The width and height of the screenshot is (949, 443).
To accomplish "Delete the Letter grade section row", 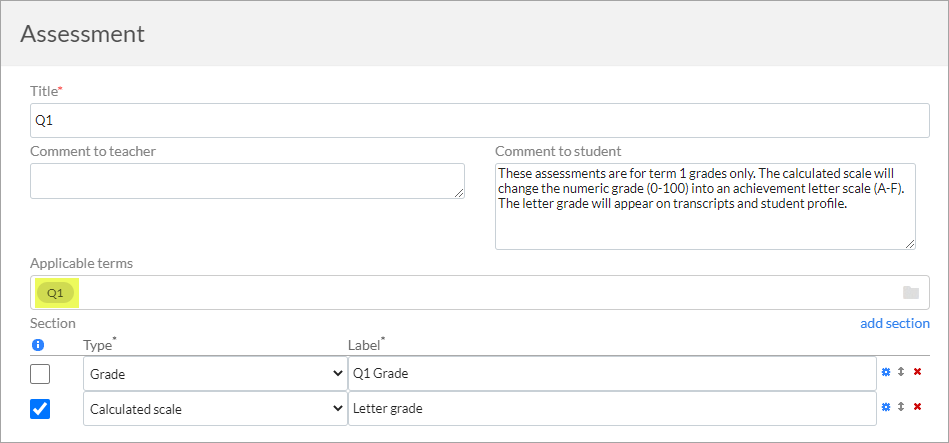I will click(917, 407).
